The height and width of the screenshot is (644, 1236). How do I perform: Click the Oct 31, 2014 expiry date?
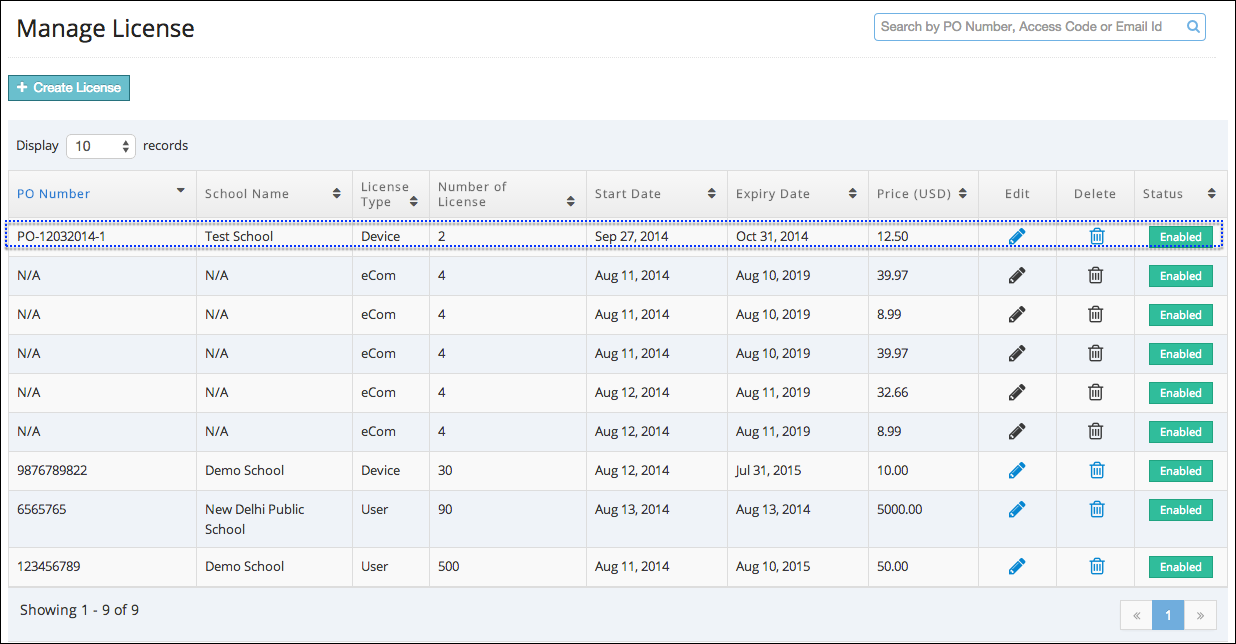[772, 236]
